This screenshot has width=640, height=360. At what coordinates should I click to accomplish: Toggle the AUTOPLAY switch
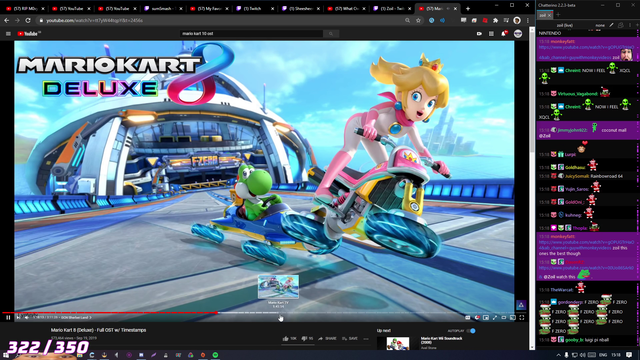471,331
